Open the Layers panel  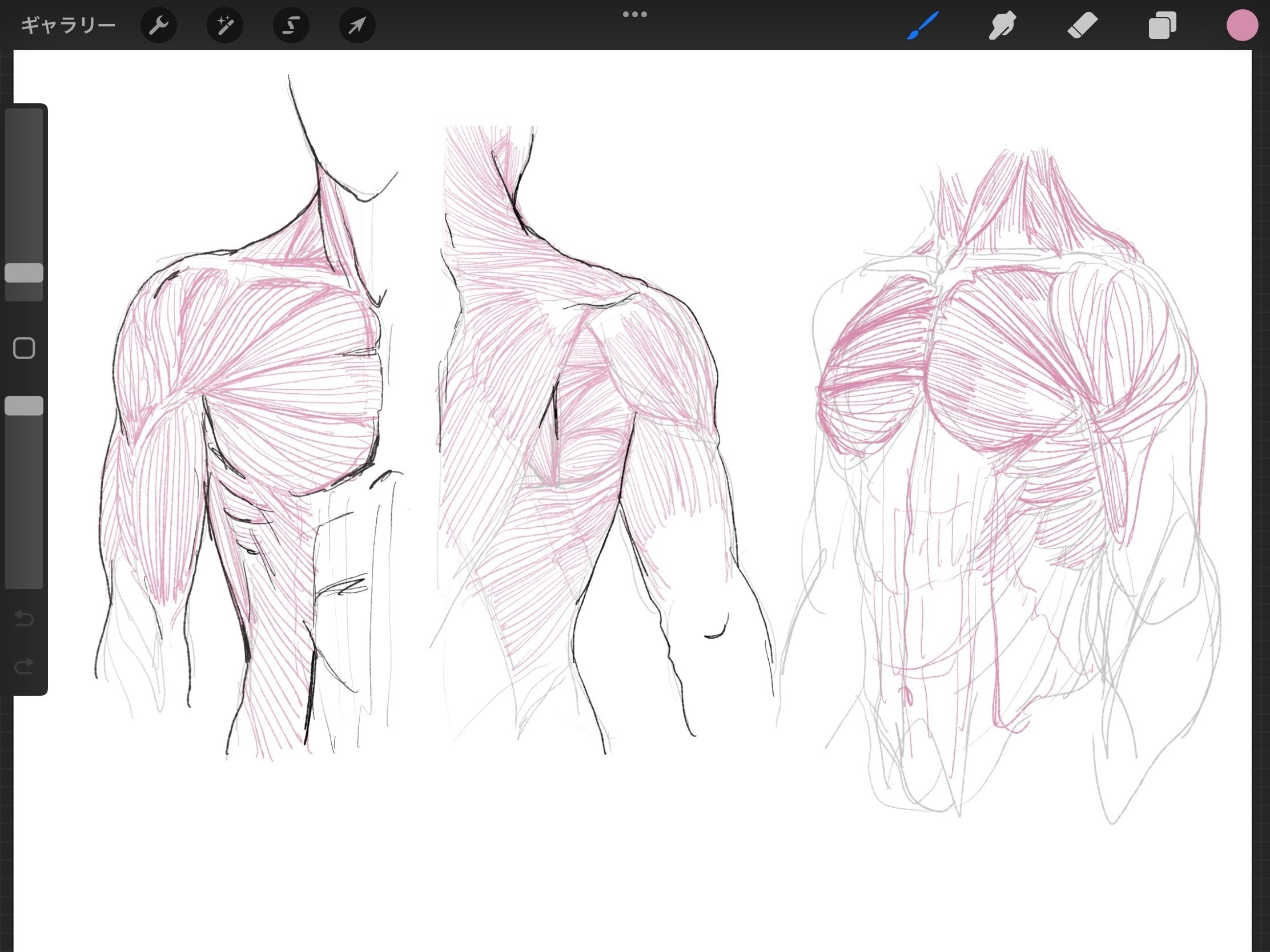tap(1162, 25)
